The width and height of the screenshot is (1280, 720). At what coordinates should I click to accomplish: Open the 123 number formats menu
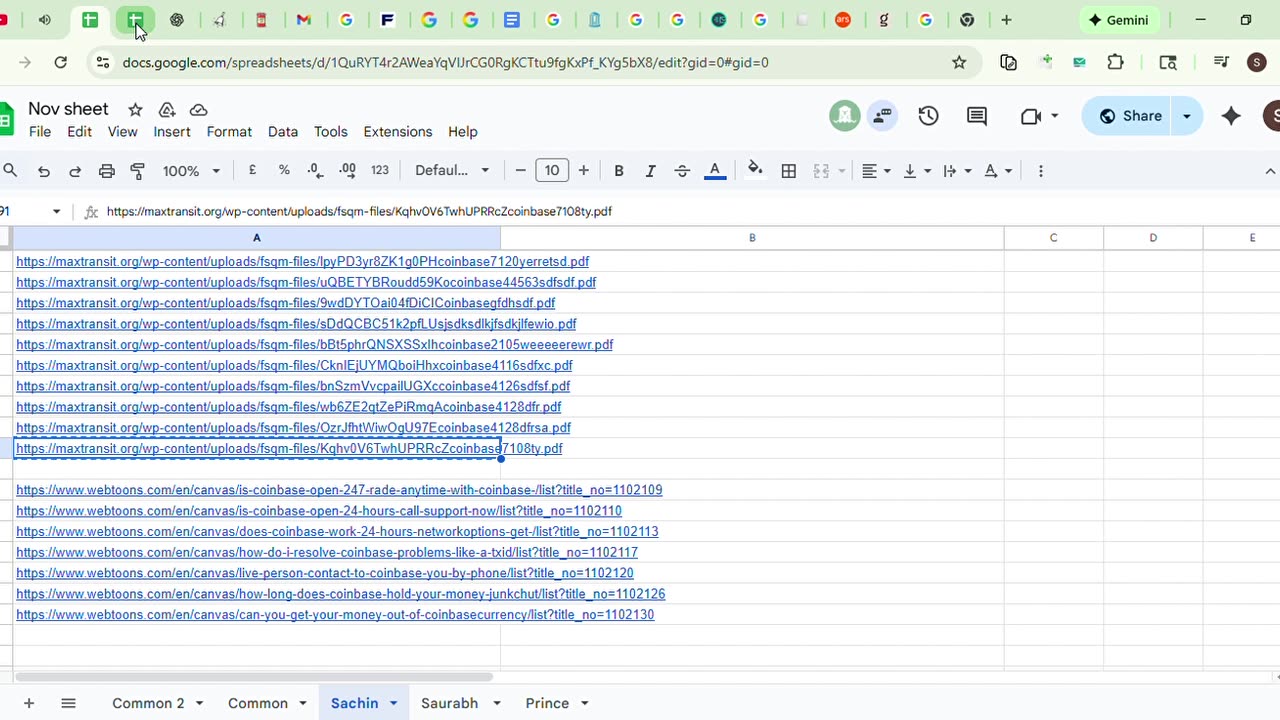pyautogui.click(x=380, y=170)
